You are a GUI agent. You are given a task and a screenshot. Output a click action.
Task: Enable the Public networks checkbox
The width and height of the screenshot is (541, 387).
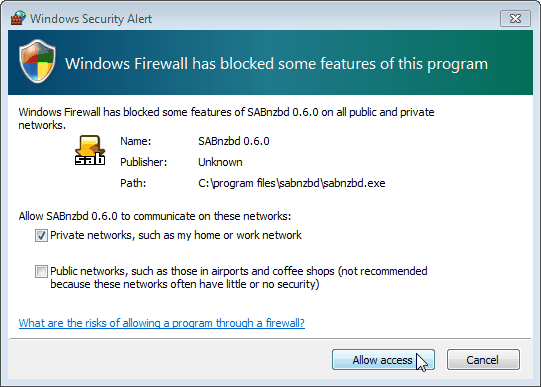click(41, 271)
